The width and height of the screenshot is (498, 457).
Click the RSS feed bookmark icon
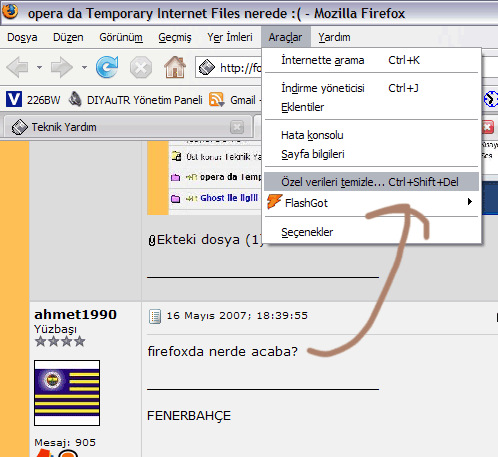216,100
